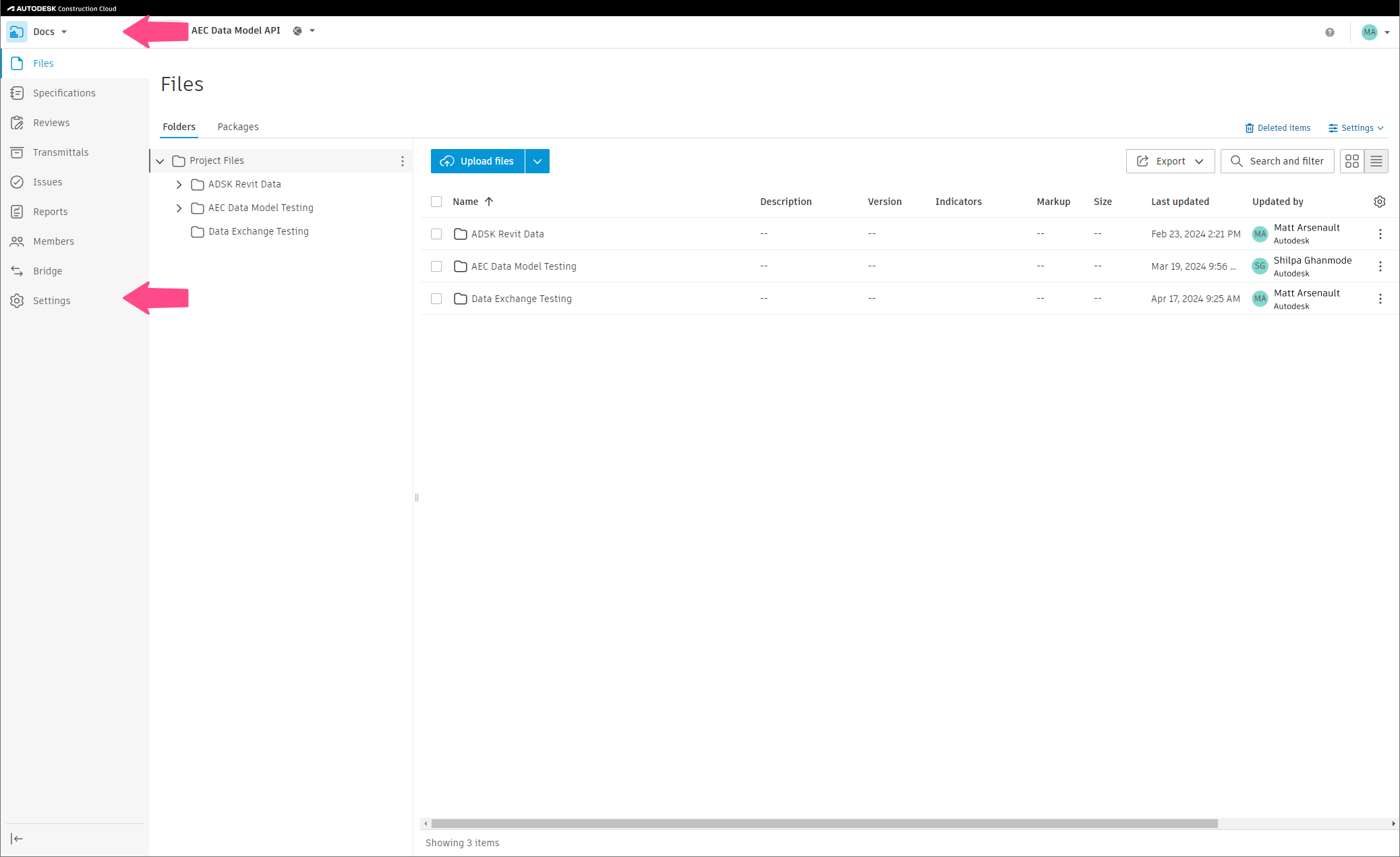The height and width of the screenshot is (857, 1400).
Task: Toggle the select-all checkbox in header
Action: click(436, 202)
